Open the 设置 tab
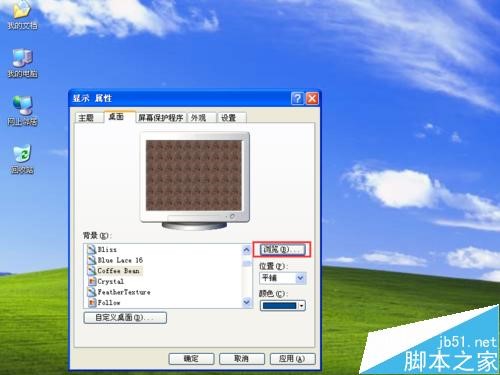500x375 pixels. 229,118
